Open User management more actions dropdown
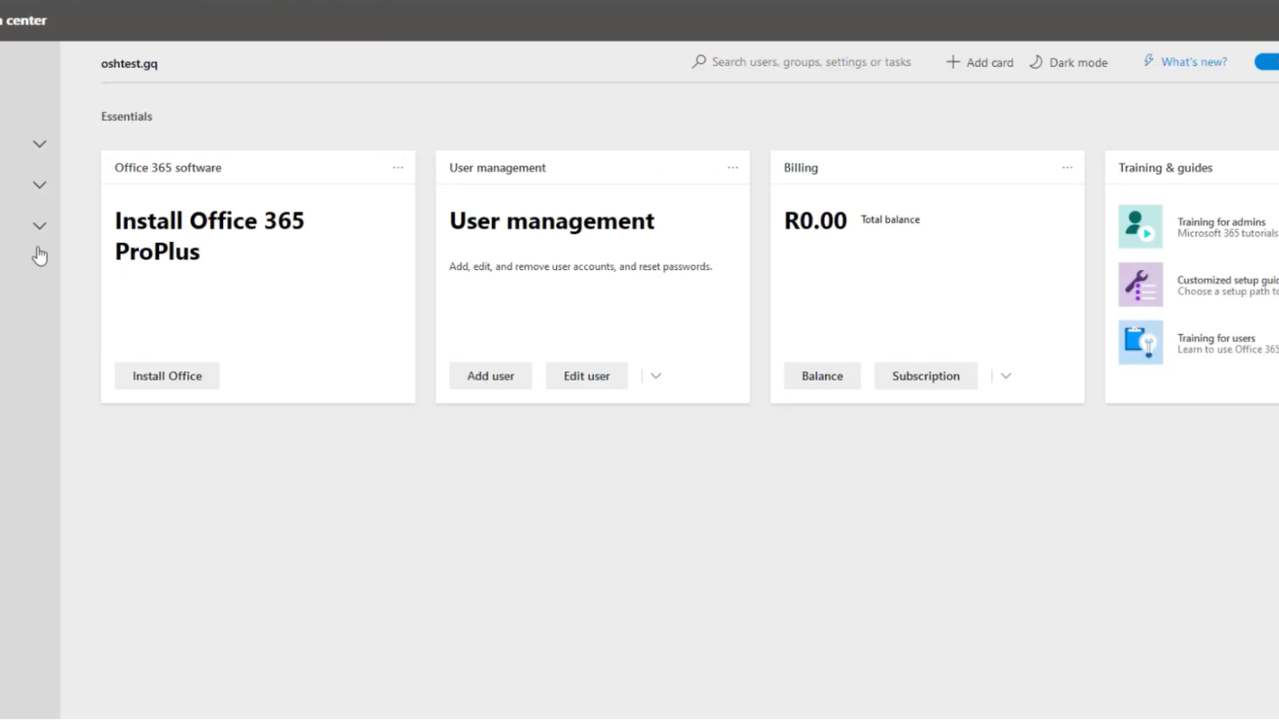Screen dimensions: 1279x720 [x=656, y=376]
